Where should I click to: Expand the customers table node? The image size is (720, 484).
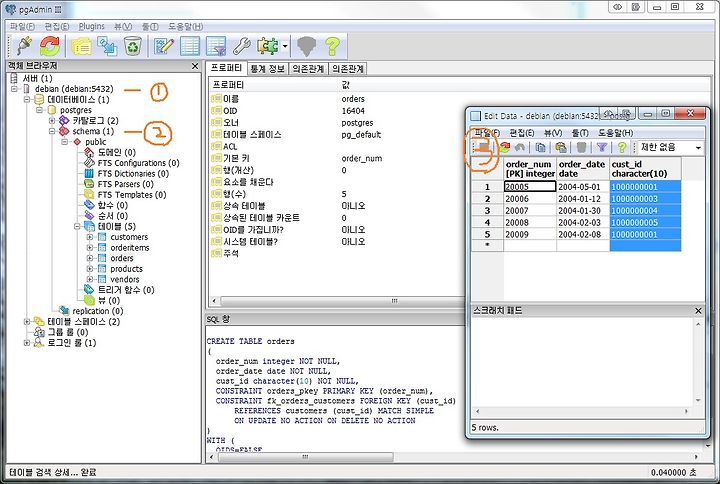(x=90, y=237)
